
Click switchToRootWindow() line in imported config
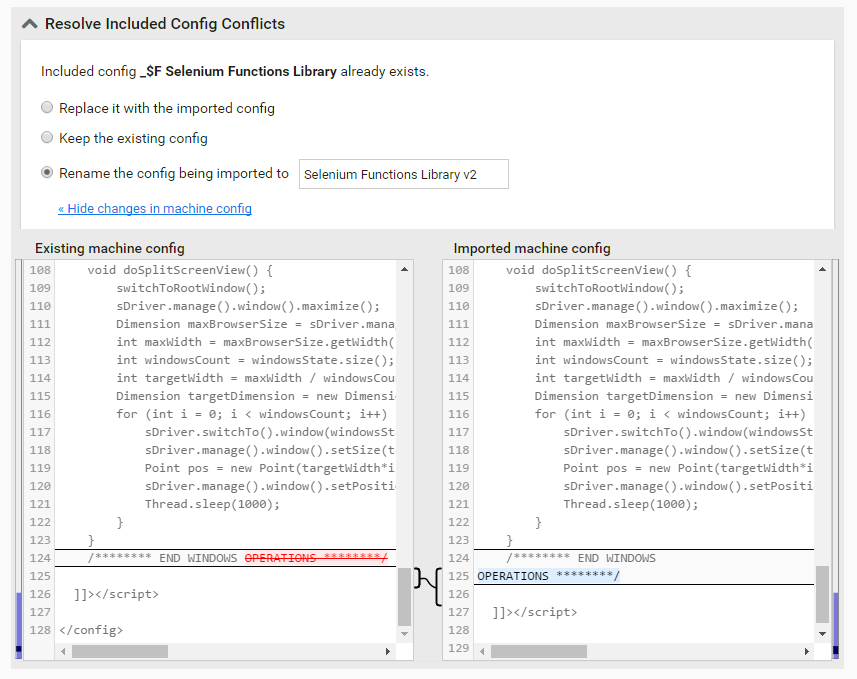[609, 288]
